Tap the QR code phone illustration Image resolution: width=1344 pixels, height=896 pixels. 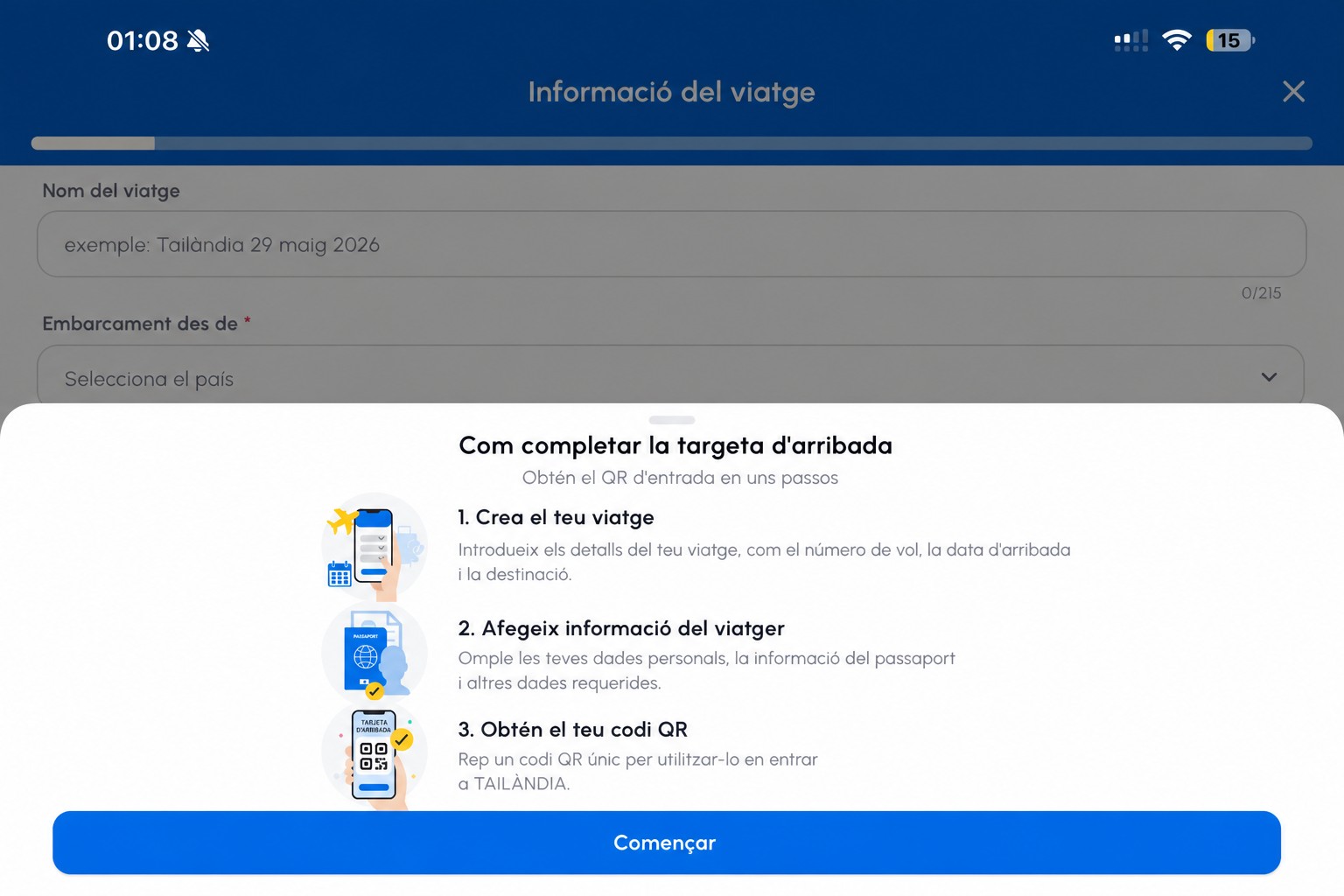(x=374, y=754)
